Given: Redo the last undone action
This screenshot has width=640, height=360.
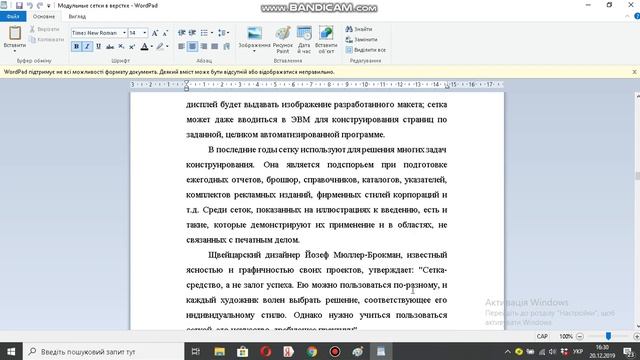Looking at the screenshot, I should (x=40, y=6).
